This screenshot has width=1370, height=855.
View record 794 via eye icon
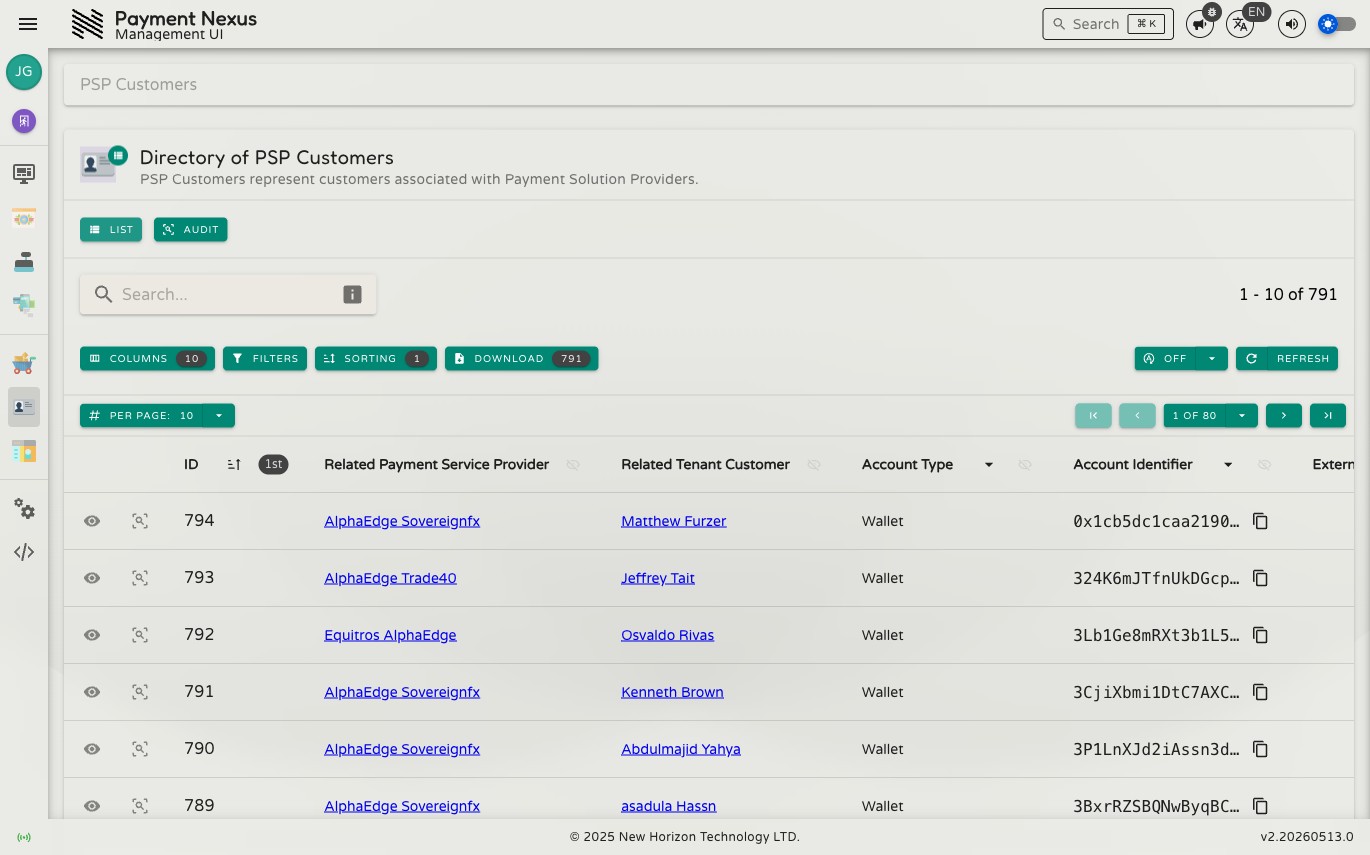coord(92,521)
